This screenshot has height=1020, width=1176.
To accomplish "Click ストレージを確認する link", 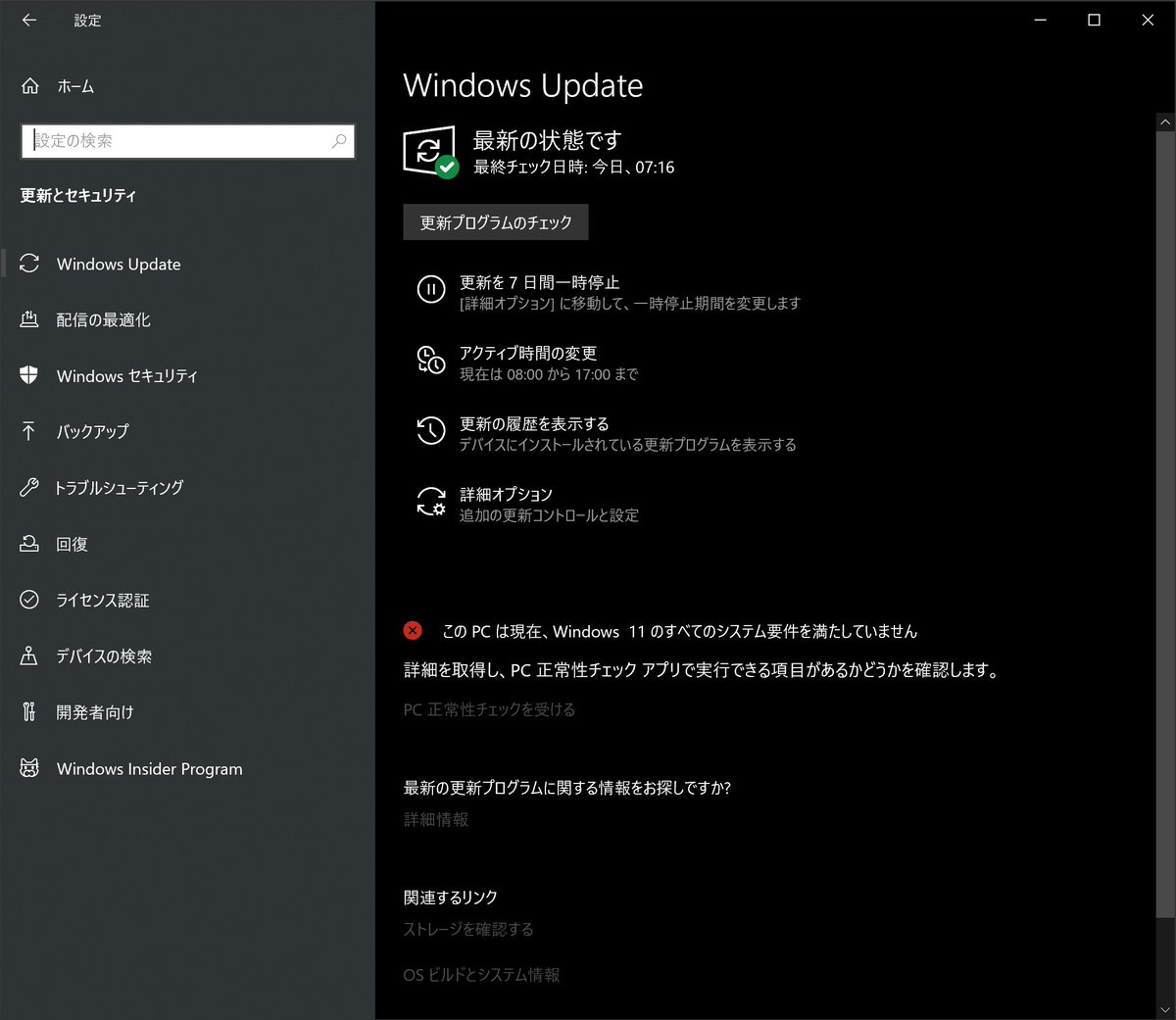I will 468,929.
